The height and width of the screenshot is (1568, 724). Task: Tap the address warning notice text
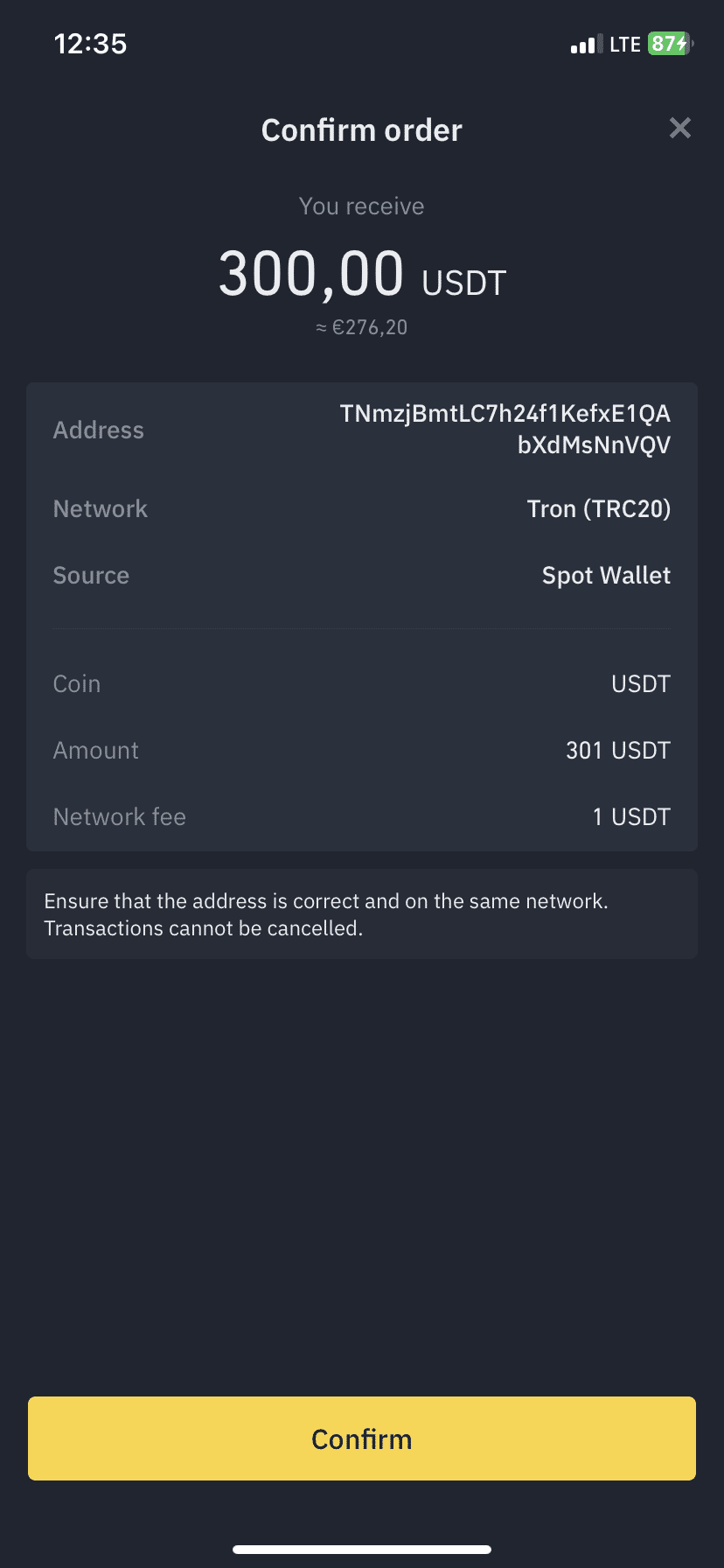(x=325, y=914)
